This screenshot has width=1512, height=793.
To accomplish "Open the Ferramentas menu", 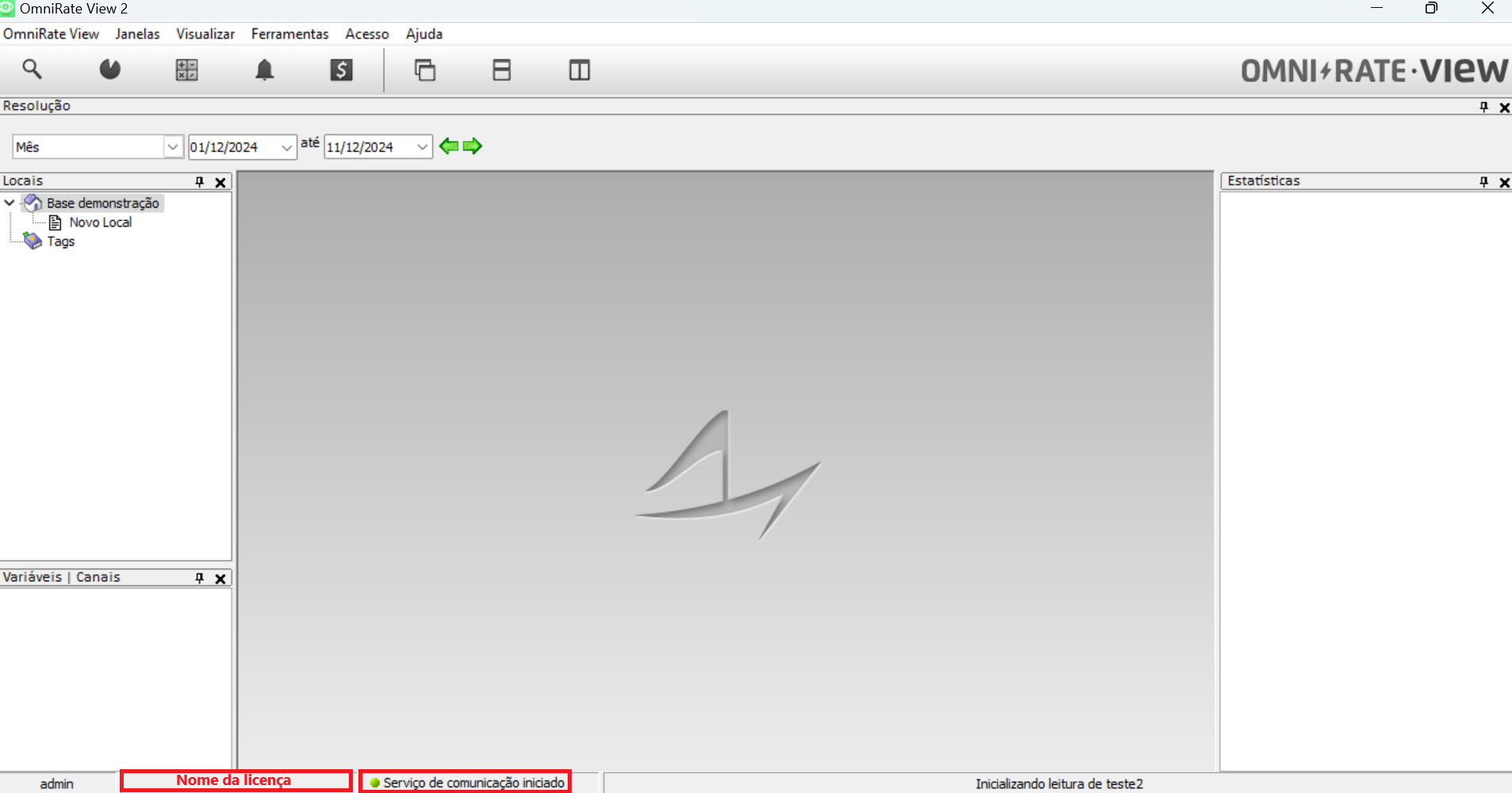I will point(289,34).
